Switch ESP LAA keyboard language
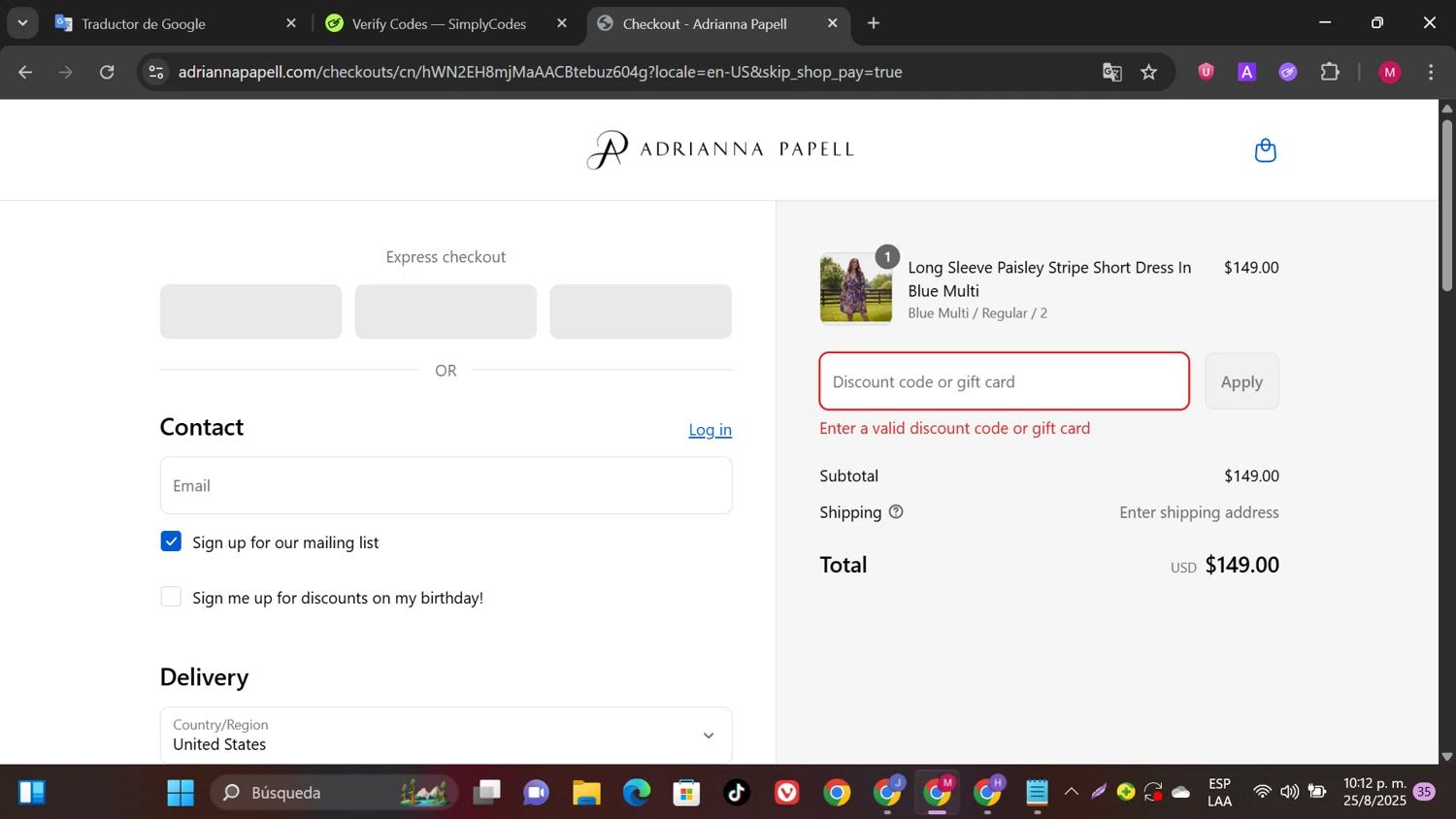This screenshot has width=1456, height=819. click(x=1219, y=792)
